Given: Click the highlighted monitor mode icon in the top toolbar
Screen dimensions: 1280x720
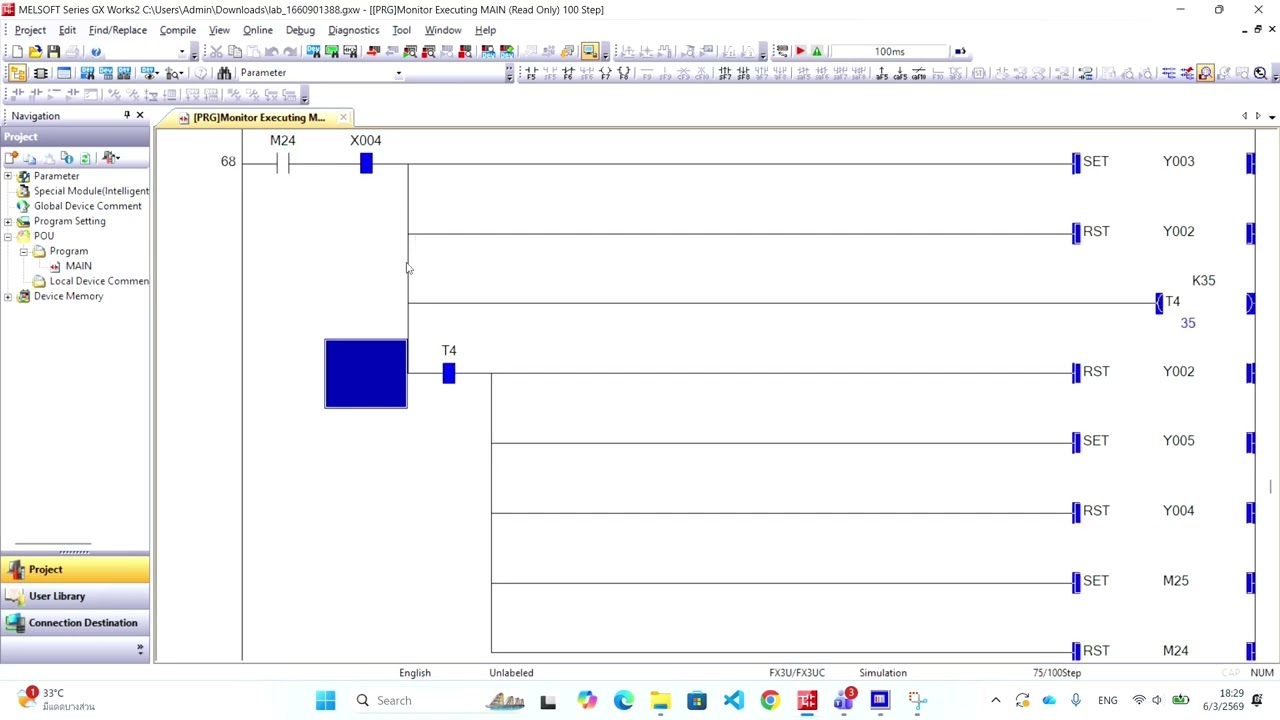Looking at the screenshot, I should point(588,51).
